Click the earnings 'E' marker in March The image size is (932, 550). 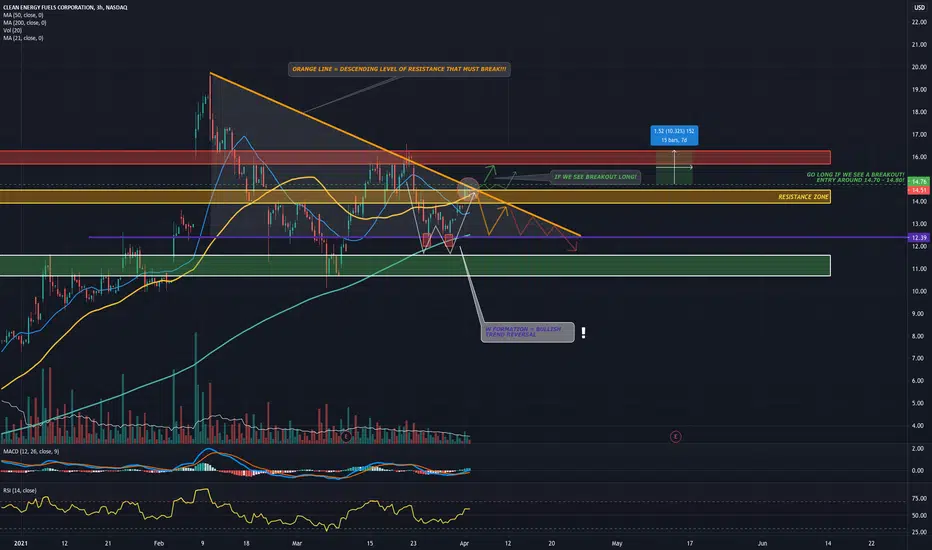click(x=346, y=437)
